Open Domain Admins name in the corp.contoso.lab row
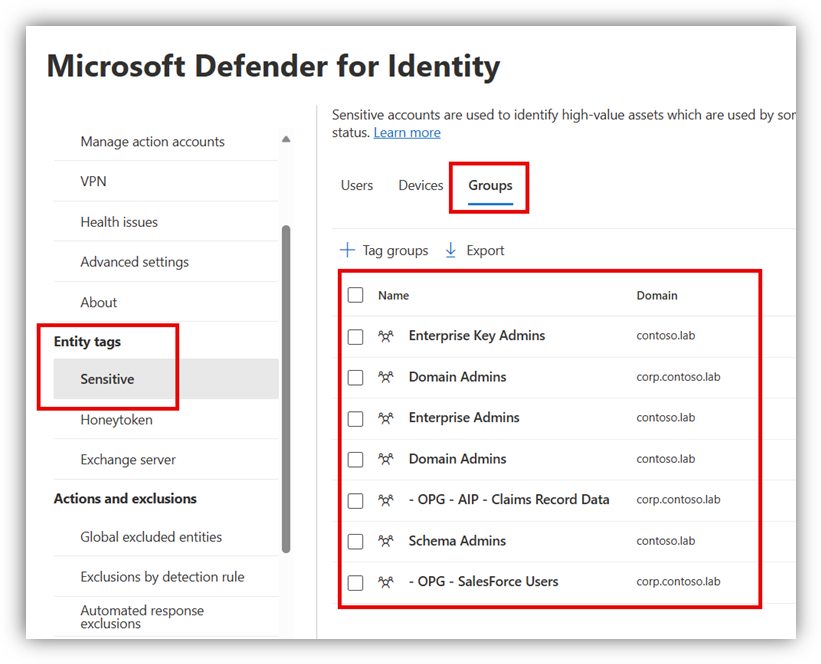This screenshot has width=821, height=664. (457, 377)
